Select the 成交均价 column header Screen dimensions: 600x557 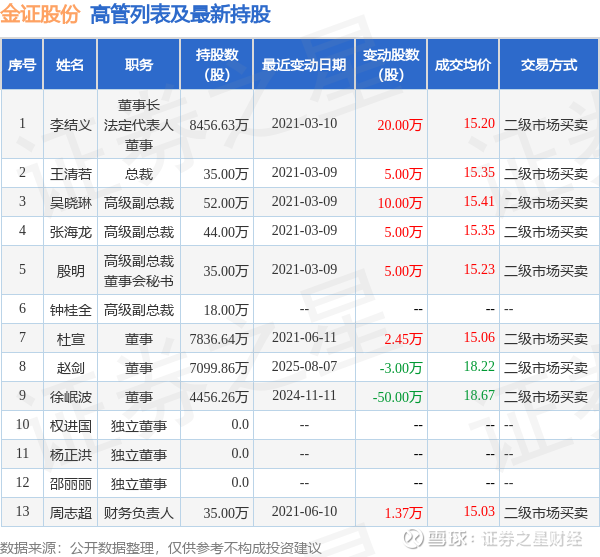(463, 64)
